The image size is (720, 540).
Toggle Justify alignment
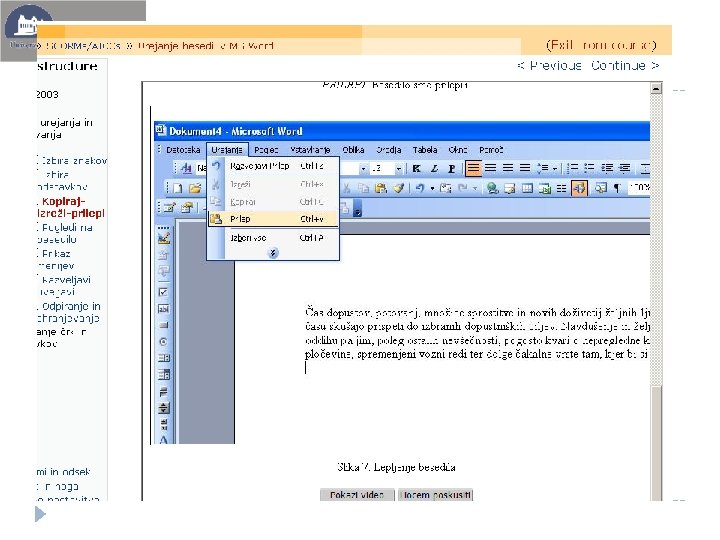coord(525,169)
